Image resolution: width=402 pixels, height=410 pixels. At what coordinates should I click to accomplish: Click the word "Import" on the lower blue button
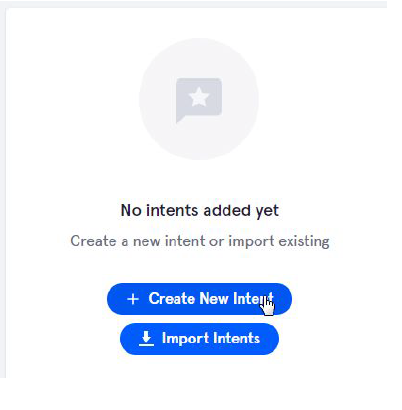(185, 339)
